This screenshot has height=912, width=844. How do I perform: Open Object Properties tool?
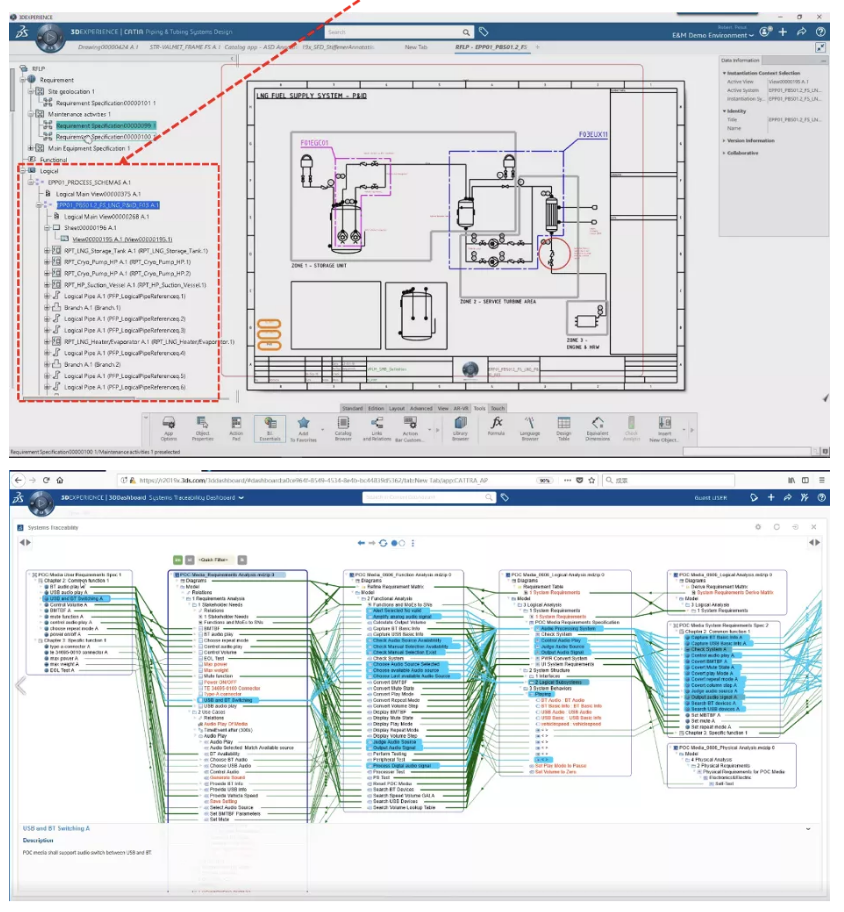pos(202,429)
